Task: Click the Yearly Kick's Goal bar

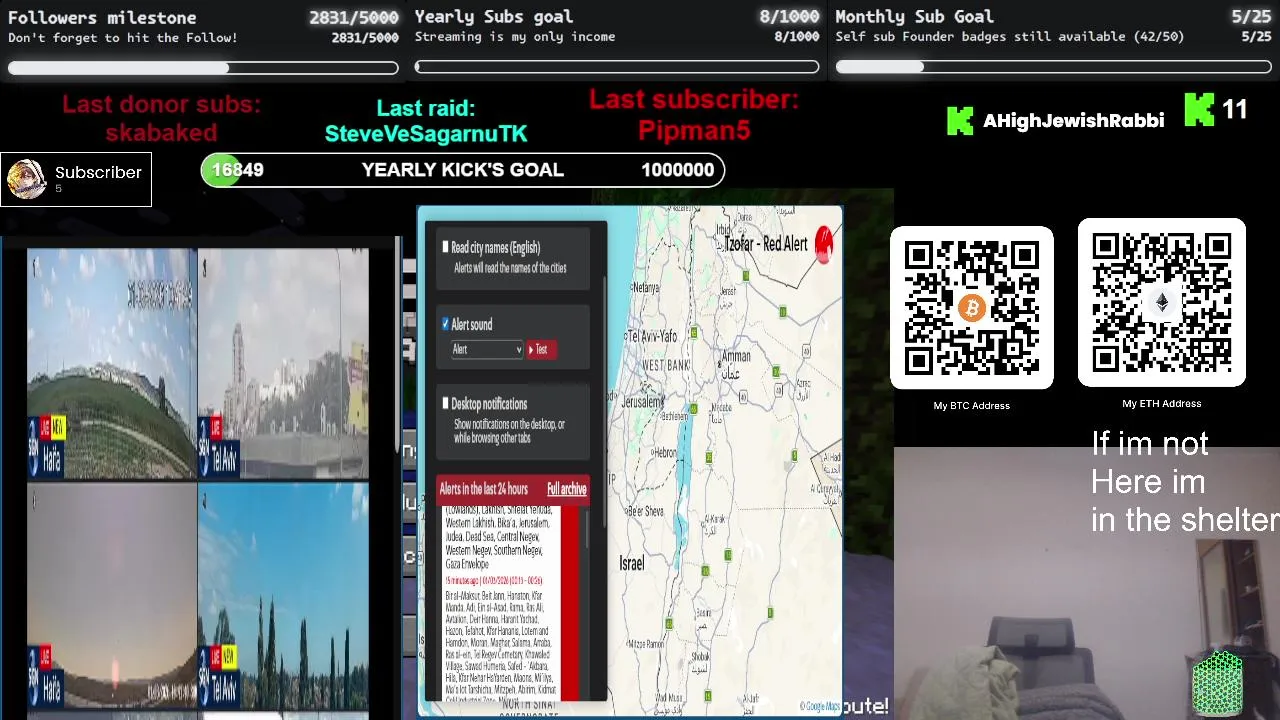Action: coord(463,170)
